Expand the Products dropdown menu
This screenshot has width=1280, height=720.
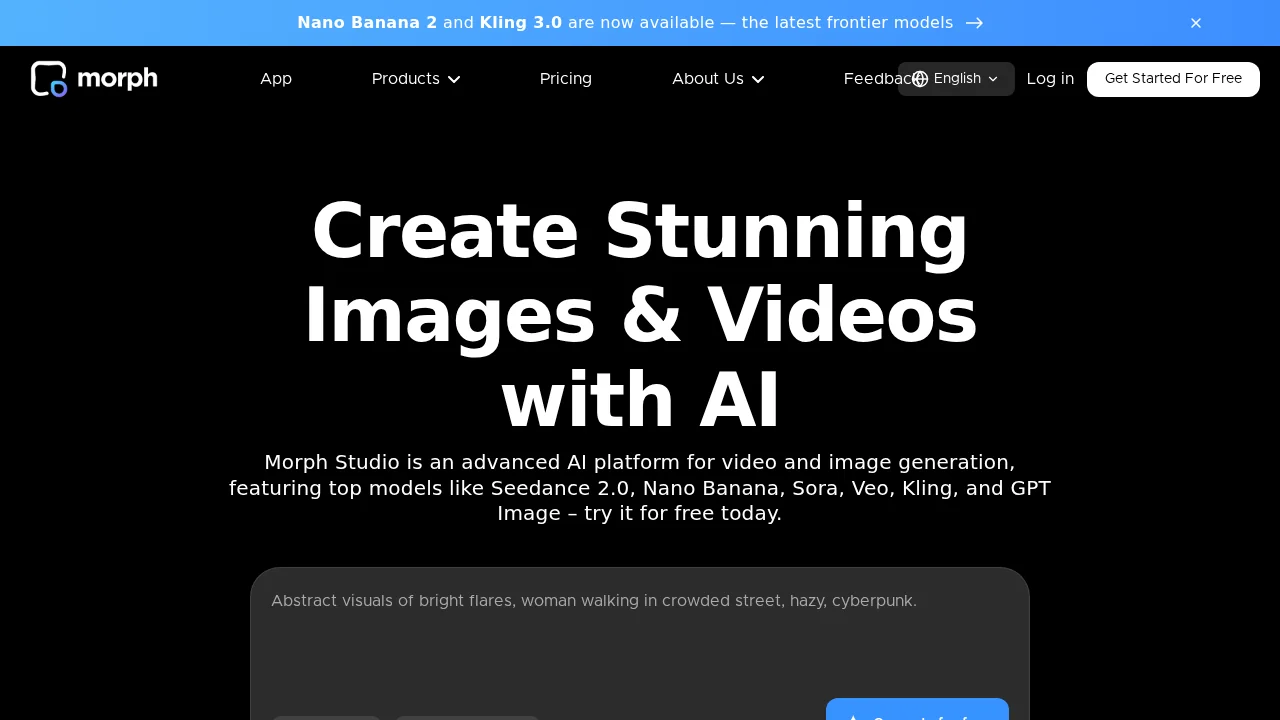click(x=416, y=79)
